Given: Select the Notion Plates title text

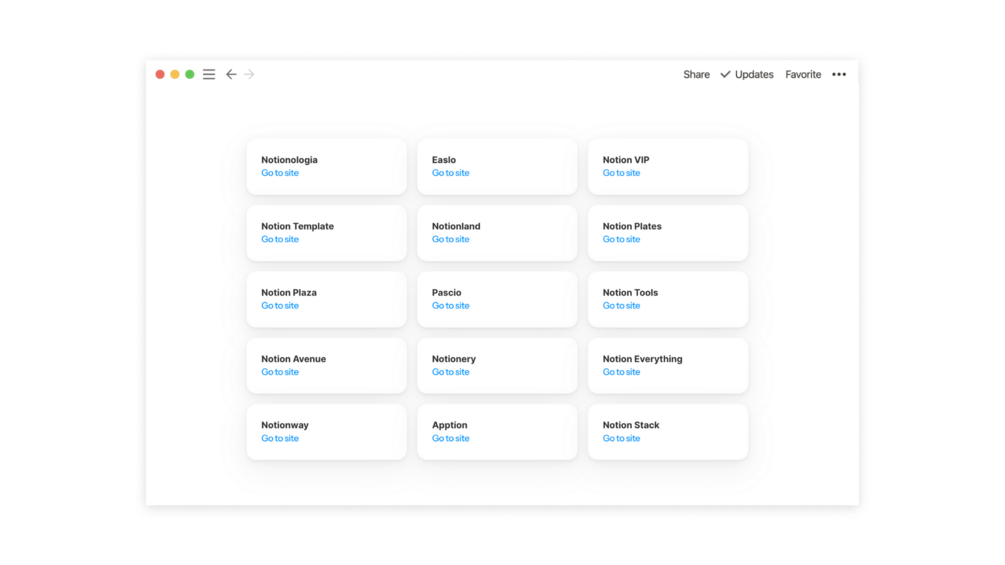Looking at the screenshot, I should pos(632,226).
